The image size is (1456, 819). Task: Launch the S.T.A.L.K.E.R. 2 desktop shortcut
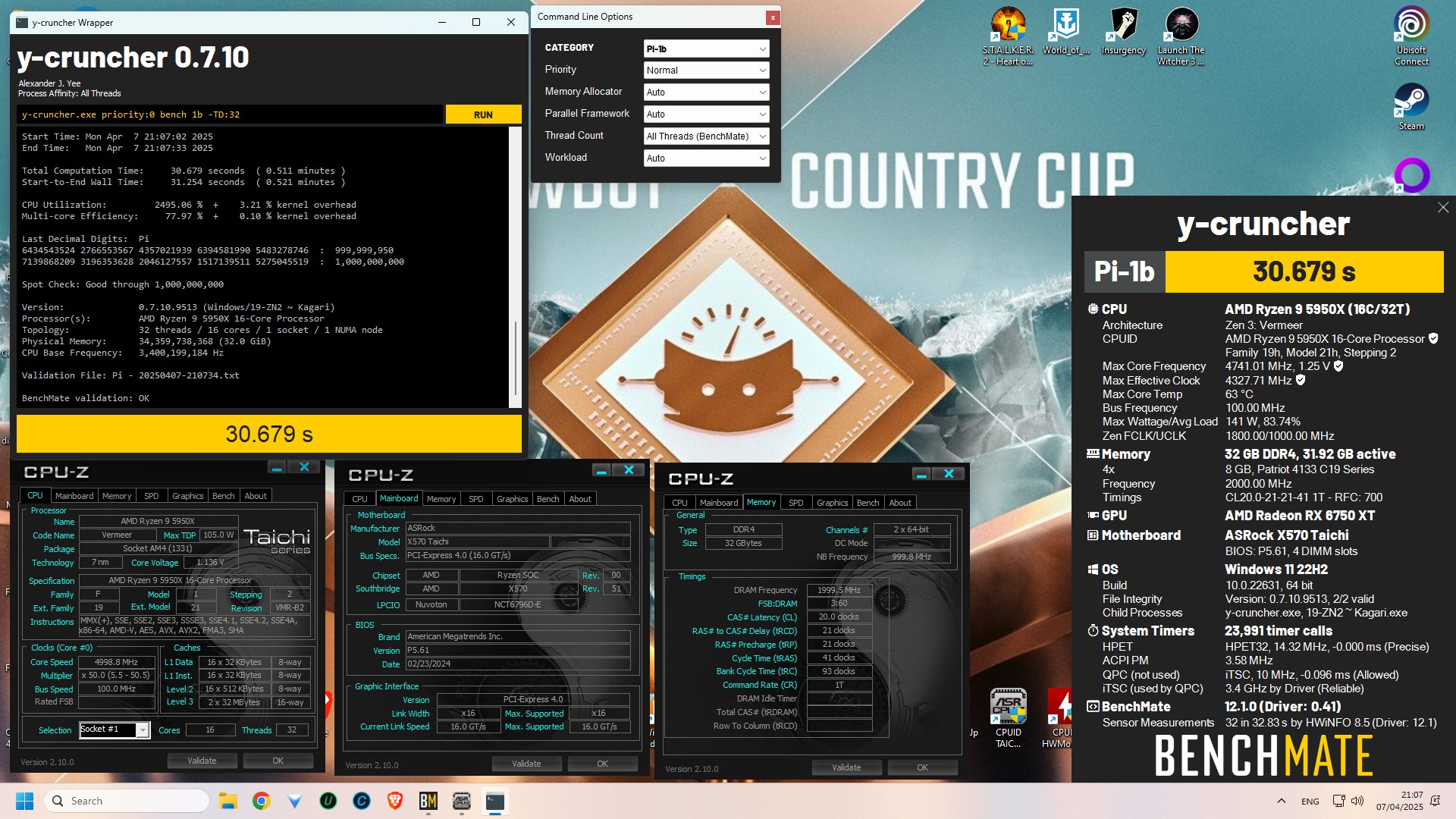point(1008,35)
